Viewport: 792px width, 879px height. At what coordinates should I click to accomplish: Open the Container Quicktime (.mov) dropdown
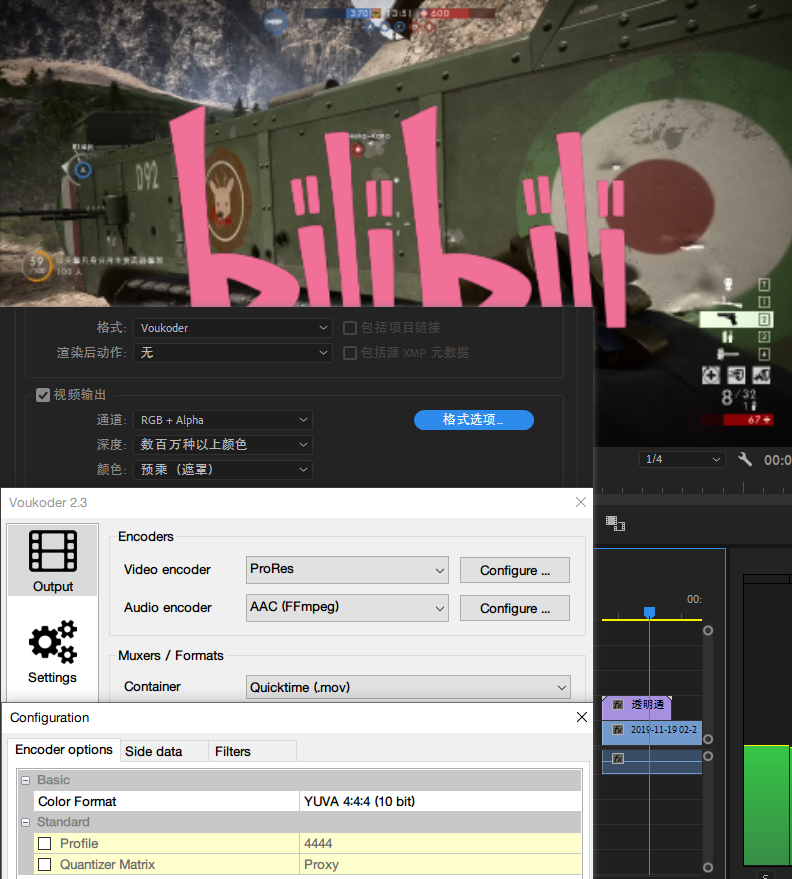[x=408, y=687]
